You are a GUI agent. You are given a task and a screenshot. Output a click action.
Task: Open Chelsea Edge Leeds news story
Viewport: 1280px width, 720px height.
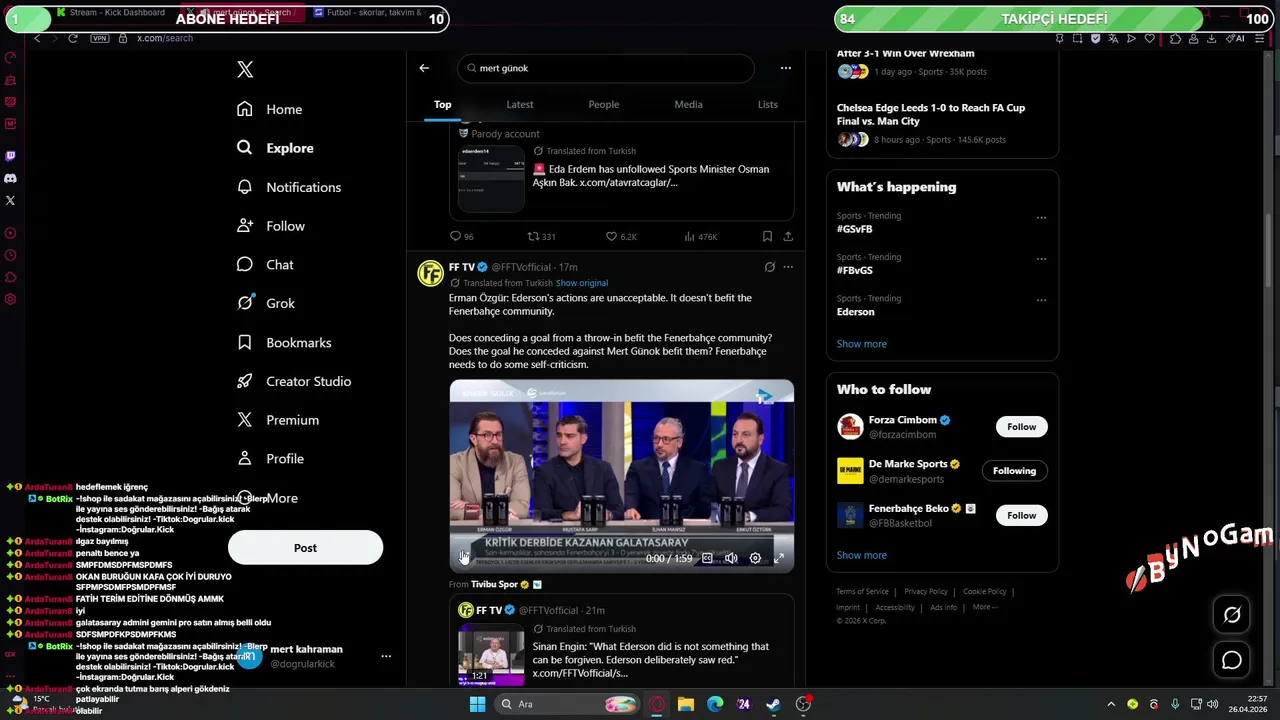pos(931,114)
